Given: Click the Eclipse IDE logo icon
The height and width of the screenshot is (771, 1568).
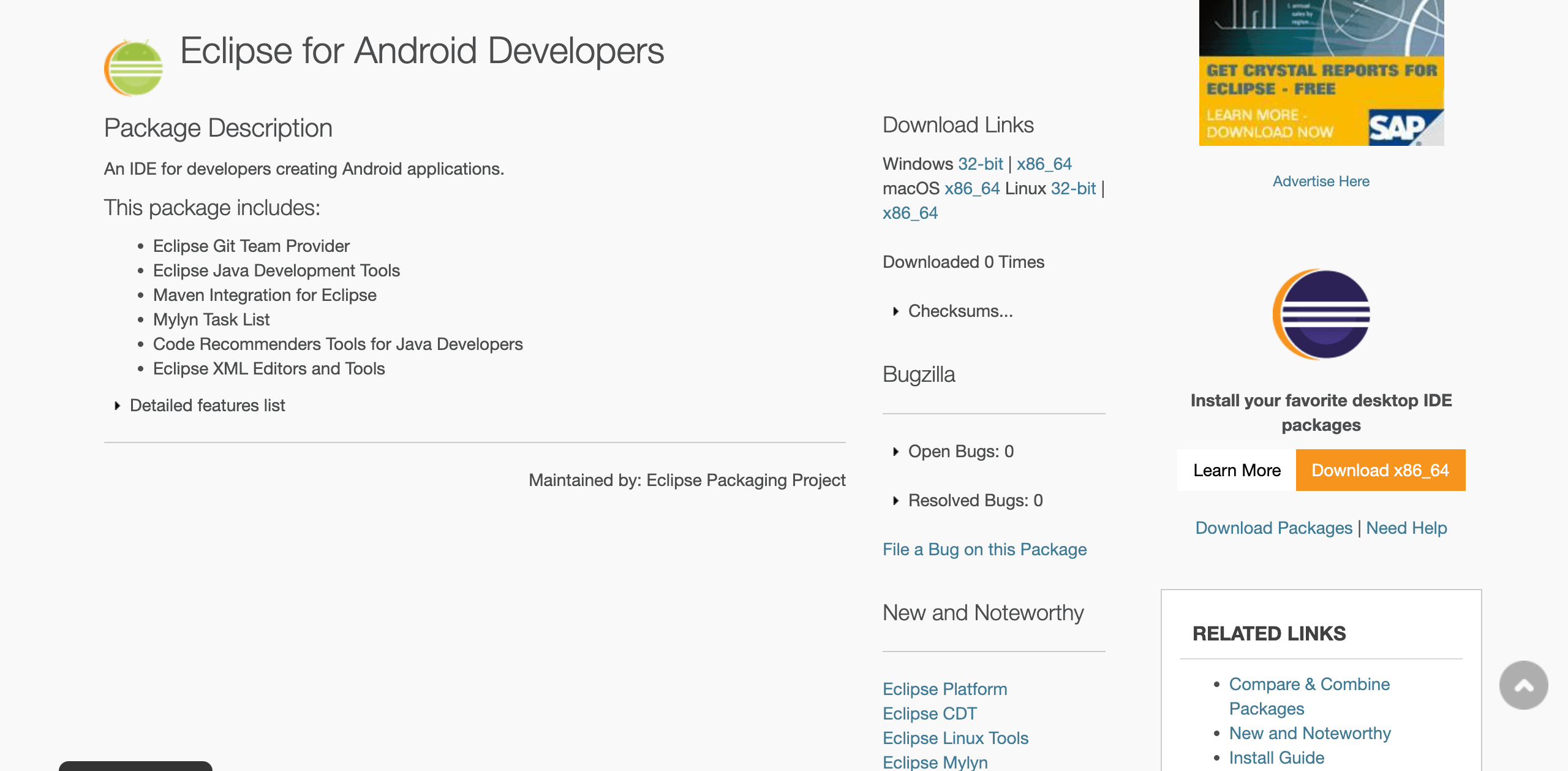Looking at the screenshot, I should tap(1321, 314).
